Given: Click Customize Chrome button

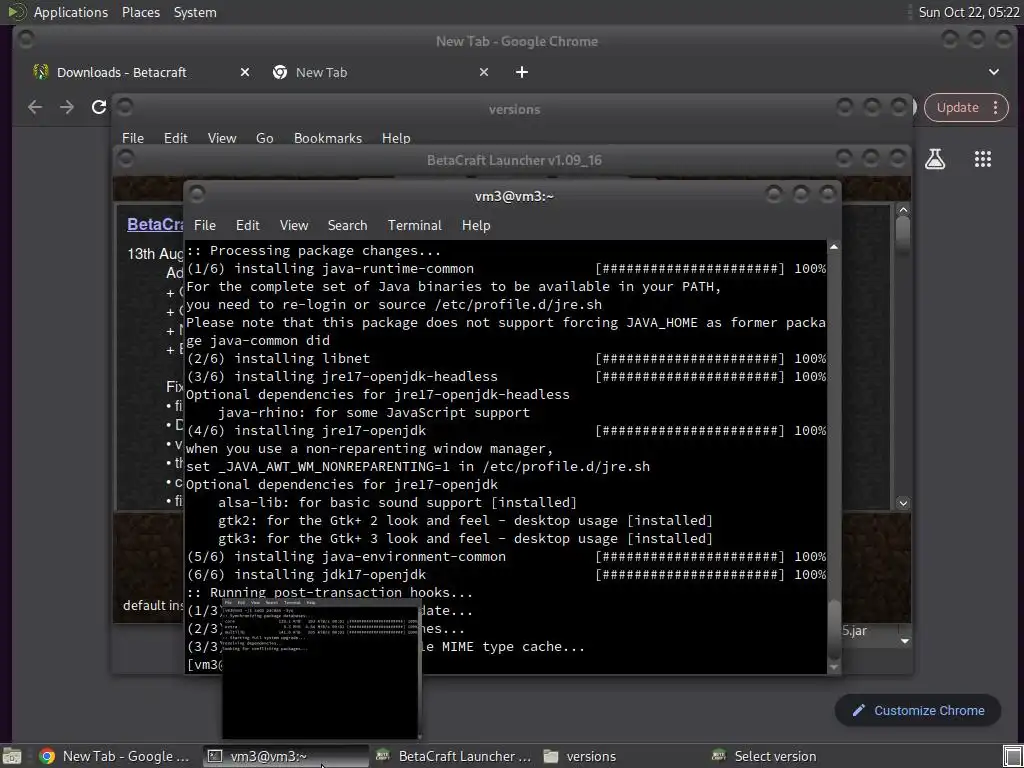Looking at the screenshot, I should coord(918,711).
